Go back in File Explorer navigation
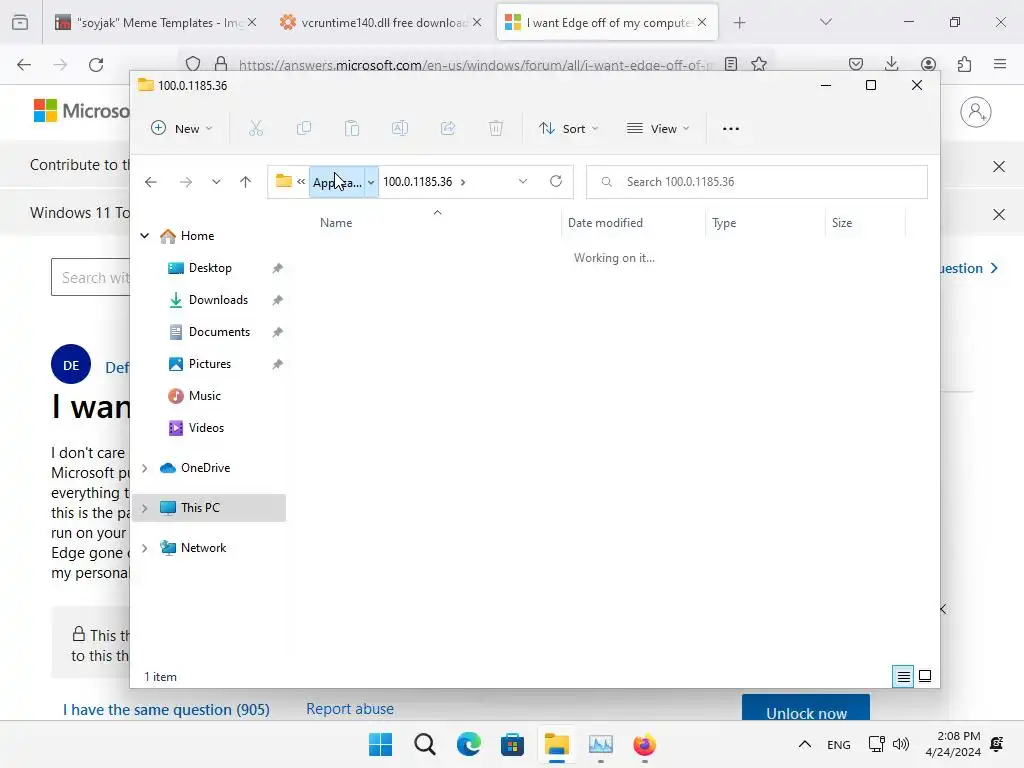This screenshot has height=768, width=1024. pos(151,182)
